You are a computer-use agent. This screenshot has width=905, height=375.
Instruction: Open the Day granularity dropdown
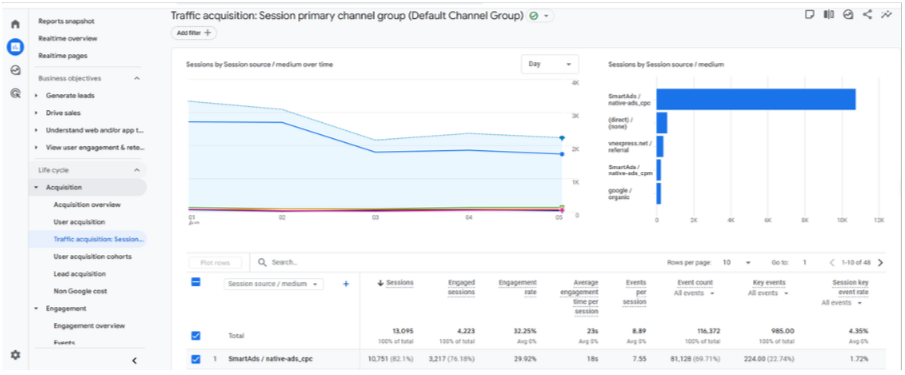tap(549, 64)
